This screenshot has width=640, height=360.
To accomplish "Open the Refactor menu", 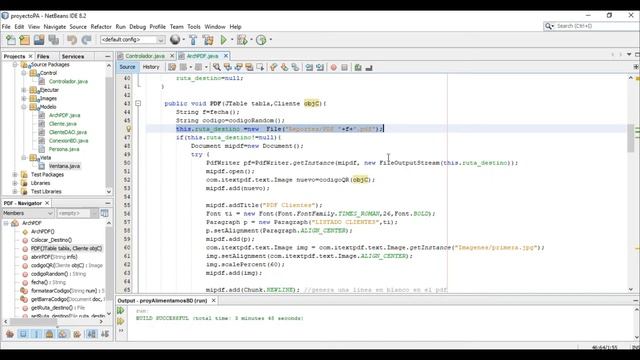I will [x=101, y=27].
